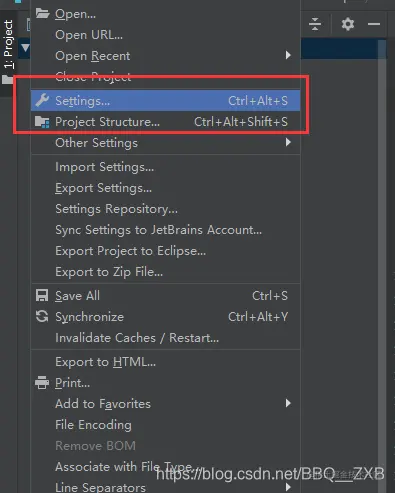Click the collapse all icon in the panel header

tap(315, 24)
